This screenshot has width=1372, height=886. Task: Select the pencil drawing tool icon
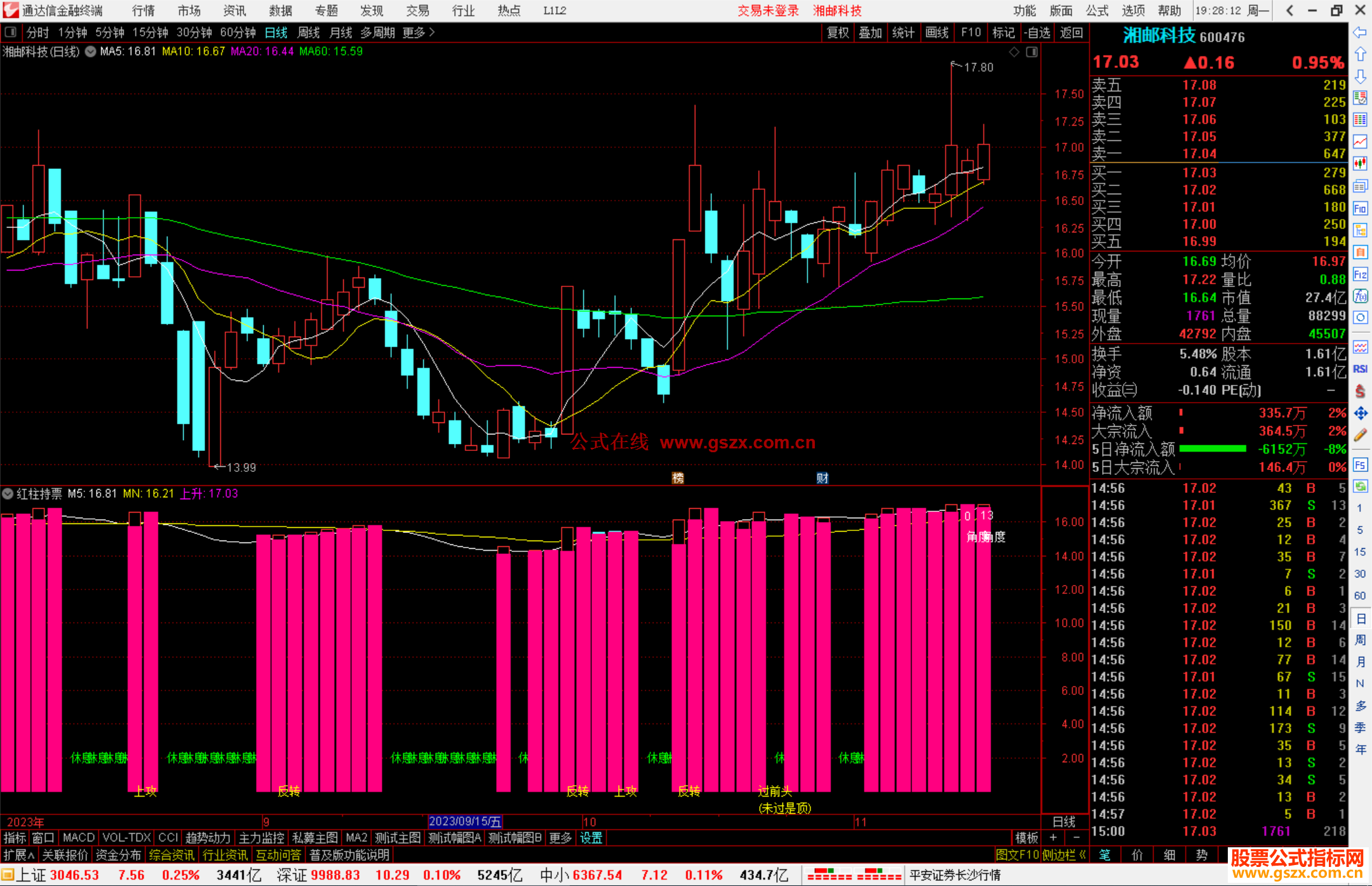point(1360,436)
